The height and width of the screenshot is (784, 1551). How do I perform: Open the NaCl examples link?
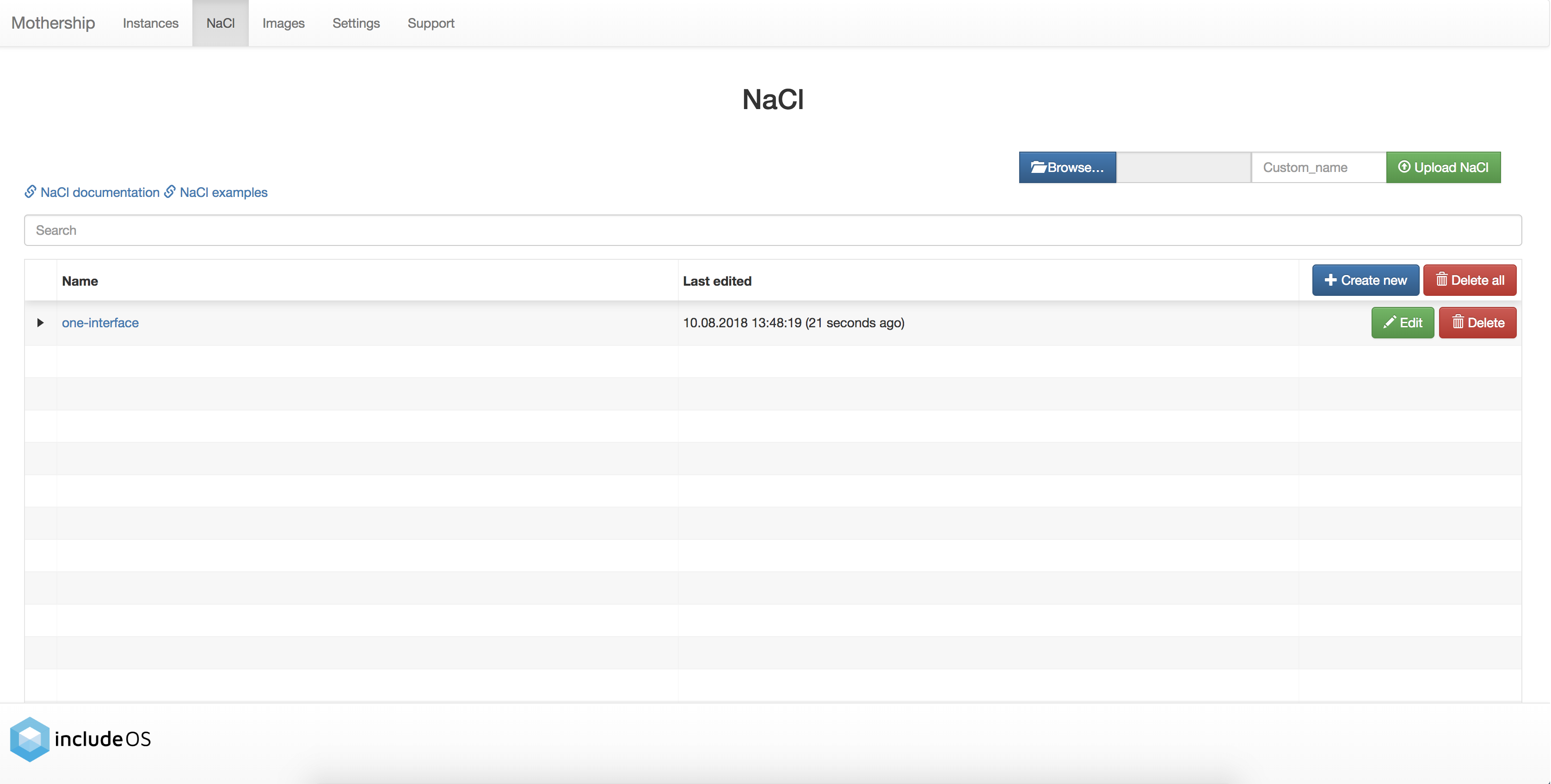point(216,192)
